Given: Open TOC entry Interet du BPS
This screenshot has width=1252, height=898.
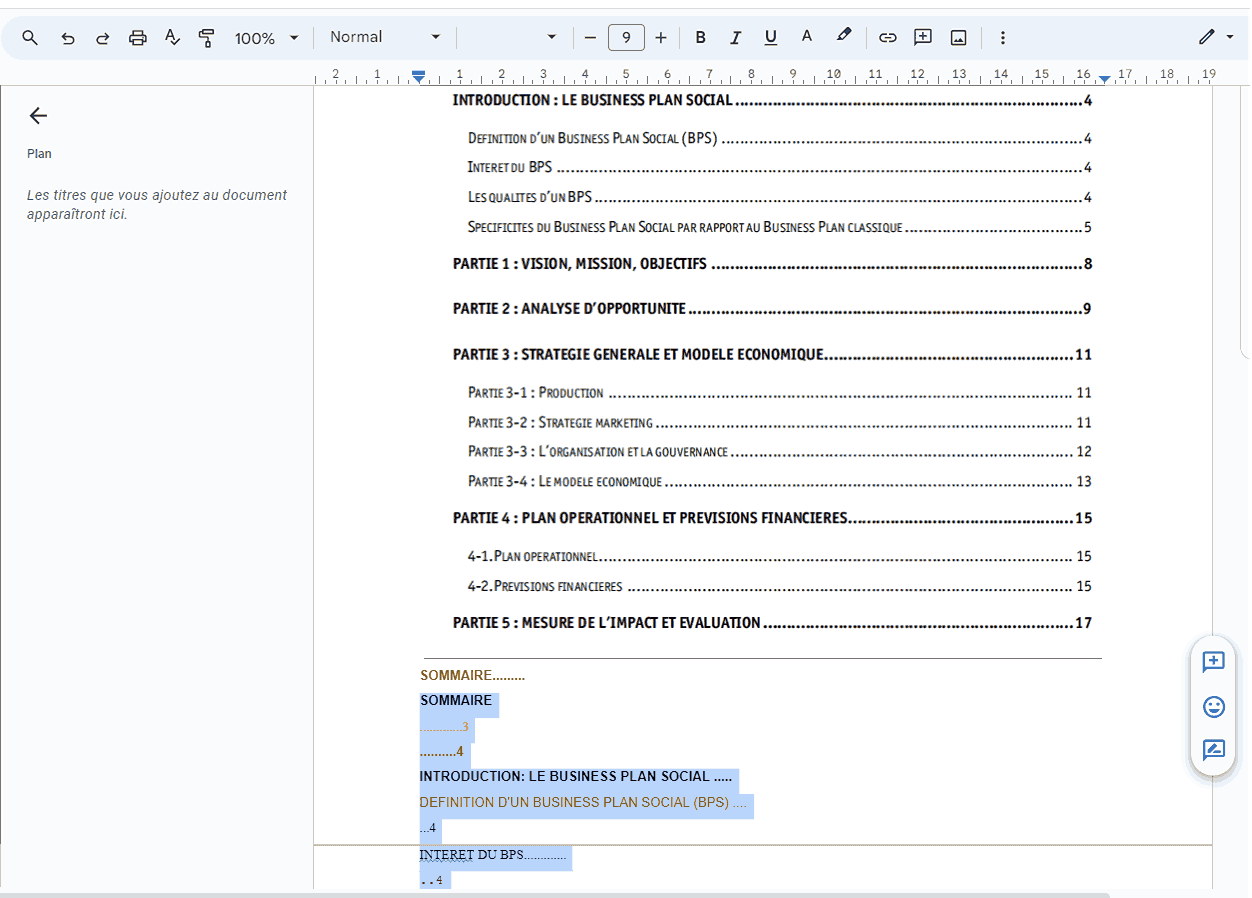Looking at the screenshot, I should [x=779, y=168].
